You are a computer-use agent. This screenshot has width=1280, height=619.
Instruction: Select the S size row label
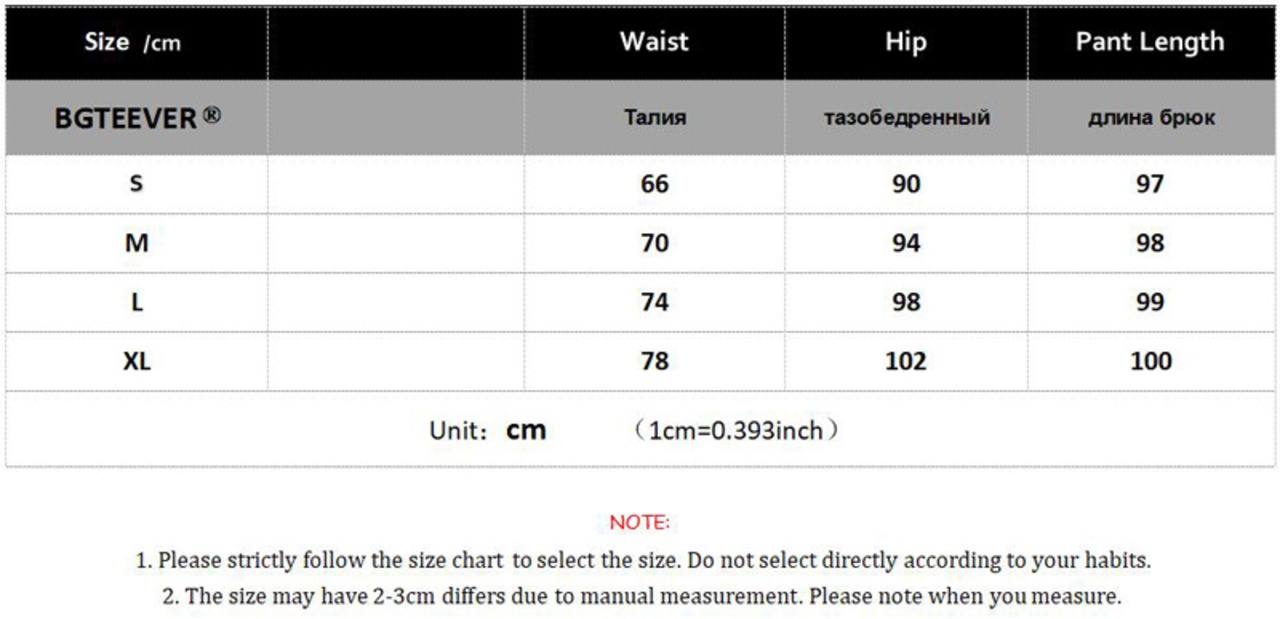(136, 184)
